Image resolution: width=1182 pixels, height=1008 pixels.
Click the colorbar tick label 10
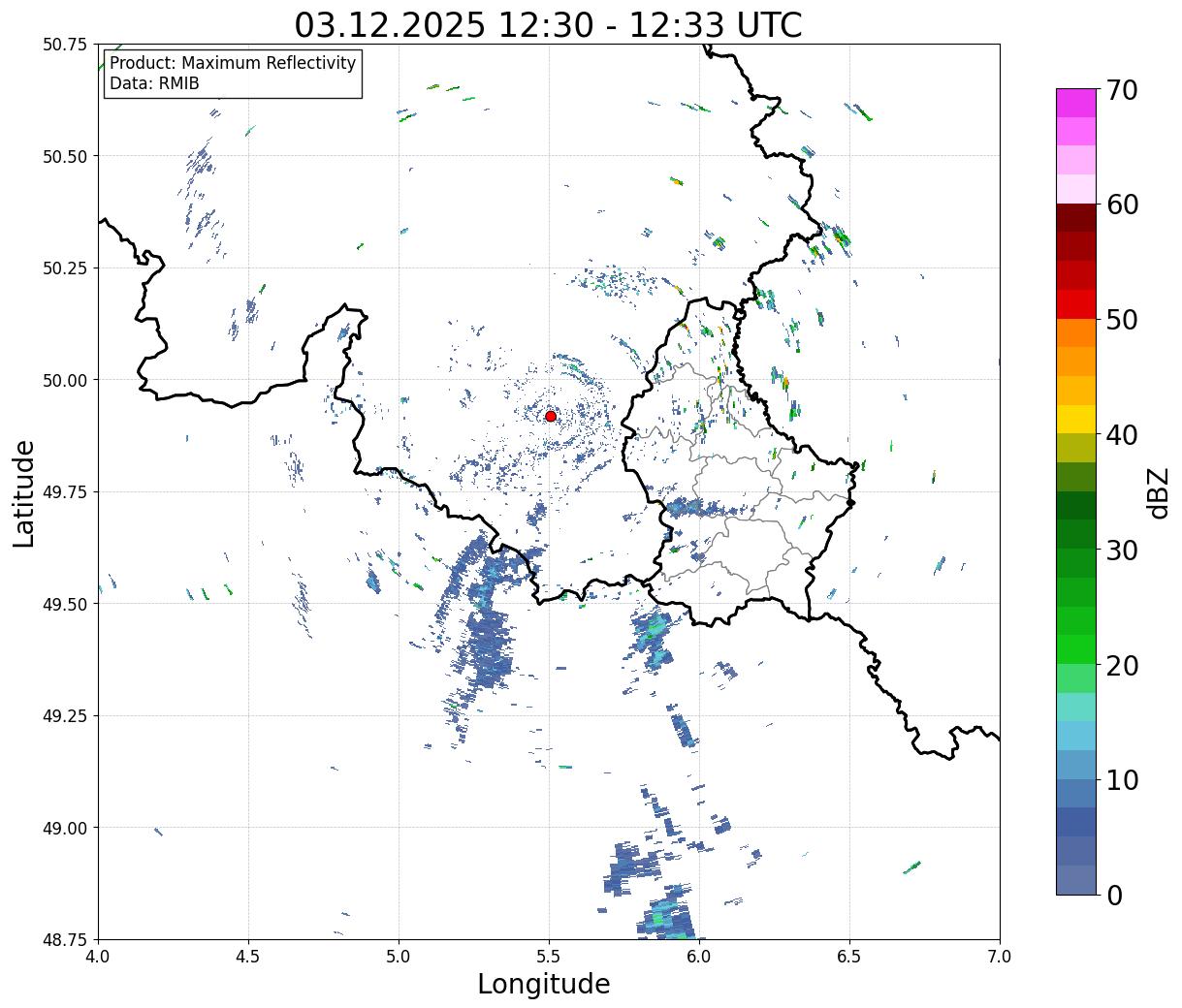click(x=1122, y=780)
